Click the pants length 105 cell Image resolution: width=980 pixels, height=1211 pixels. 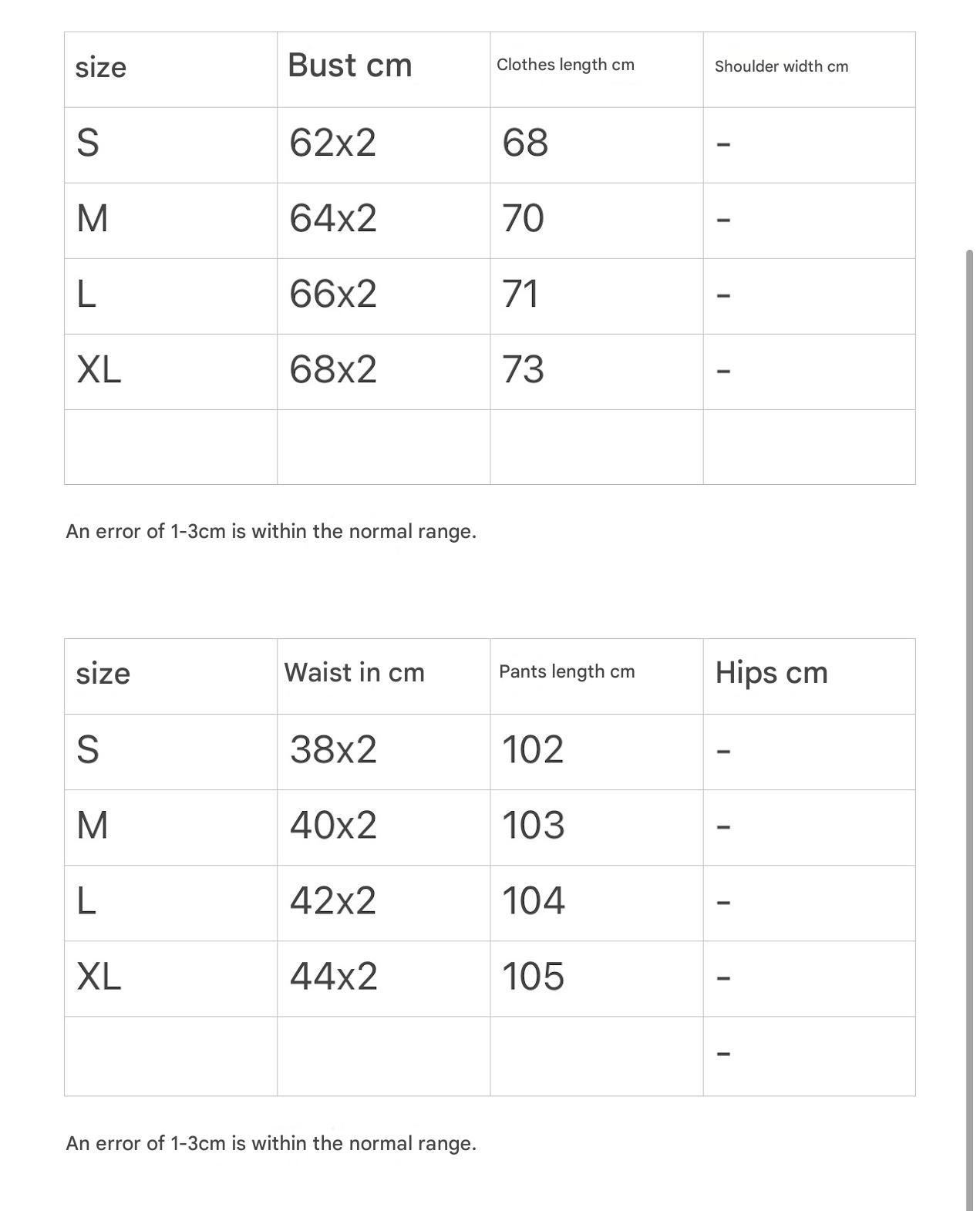pos(533,977)
